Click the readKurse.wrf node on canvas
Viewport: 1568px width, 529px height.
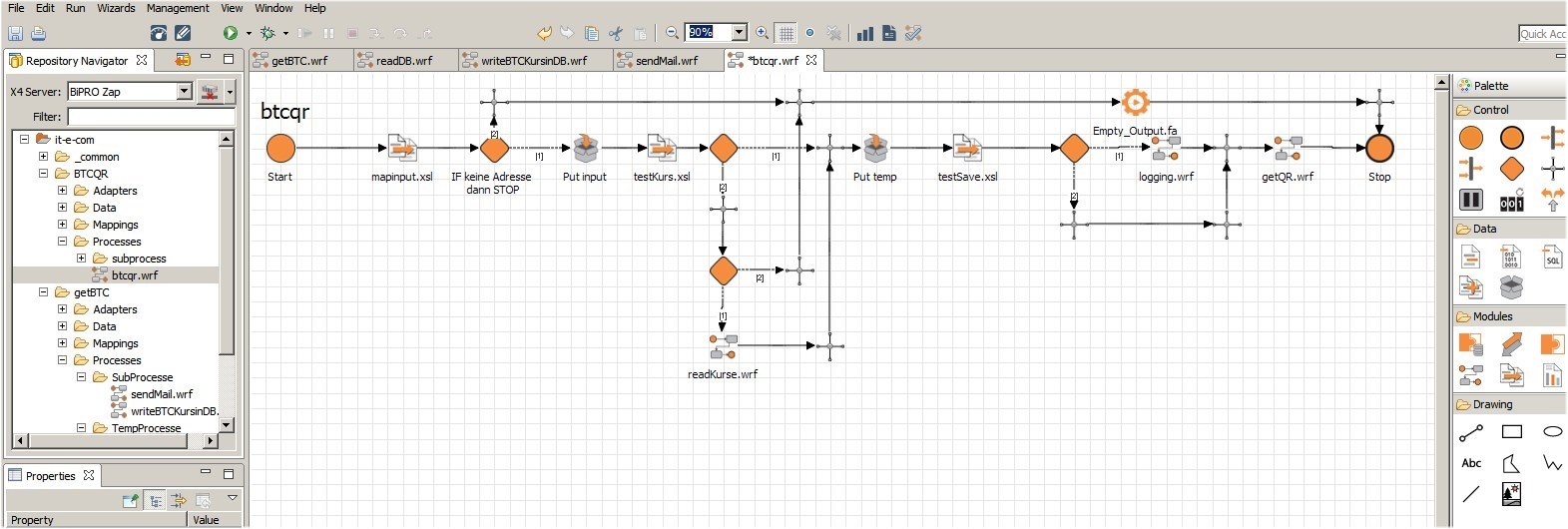tap(723, 346)
